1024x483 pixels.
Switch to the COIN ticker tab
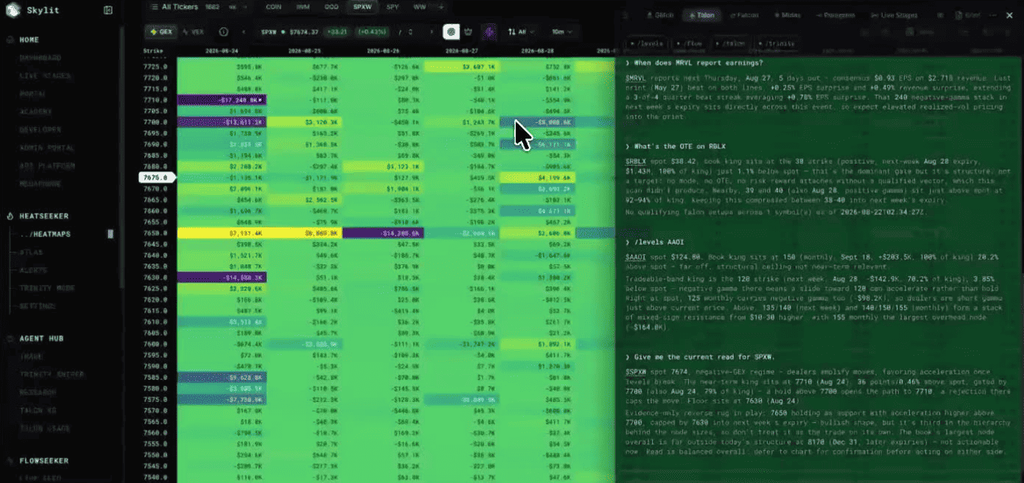click(274, 7)
